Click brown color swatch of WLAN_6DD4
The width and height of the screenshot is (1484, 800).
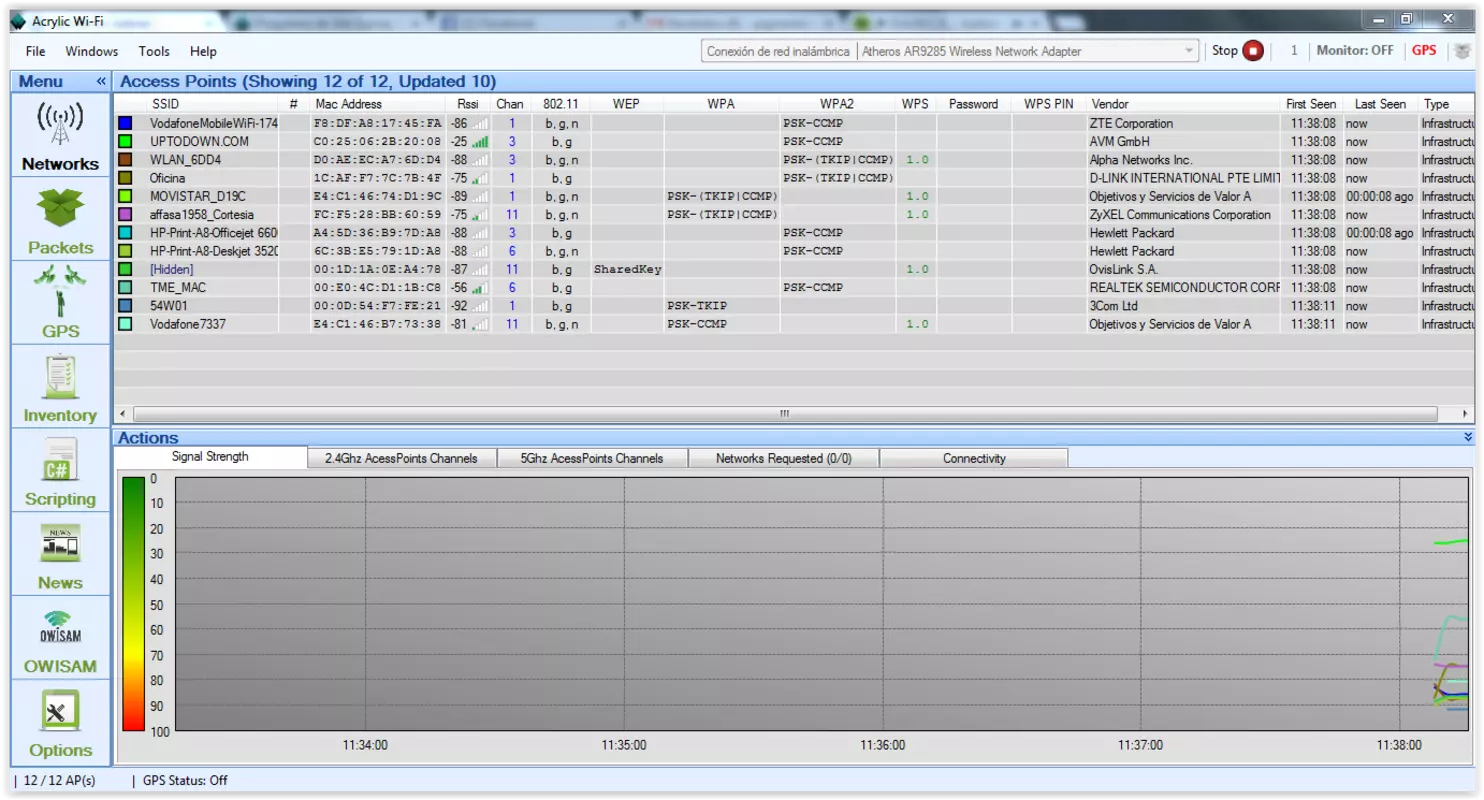tap(125, 160)
